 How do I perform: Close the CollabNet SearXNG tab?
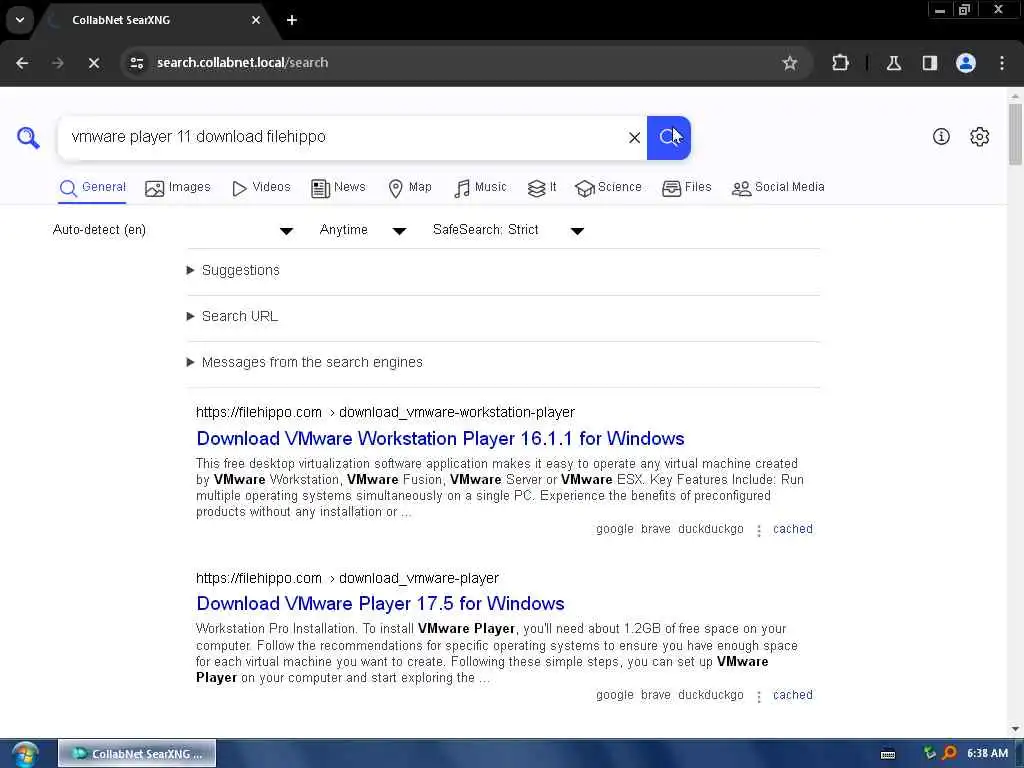[x=256, y=20]
